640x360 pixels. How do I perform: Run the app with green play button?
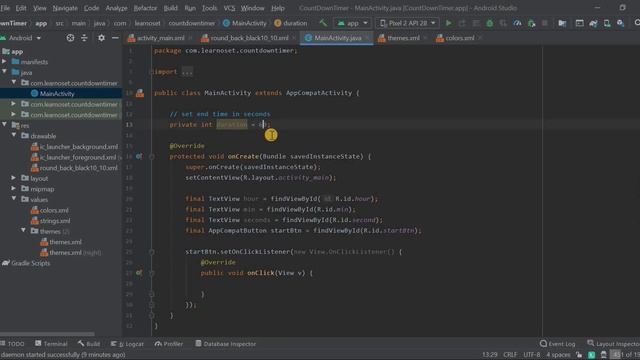[449, 23]
